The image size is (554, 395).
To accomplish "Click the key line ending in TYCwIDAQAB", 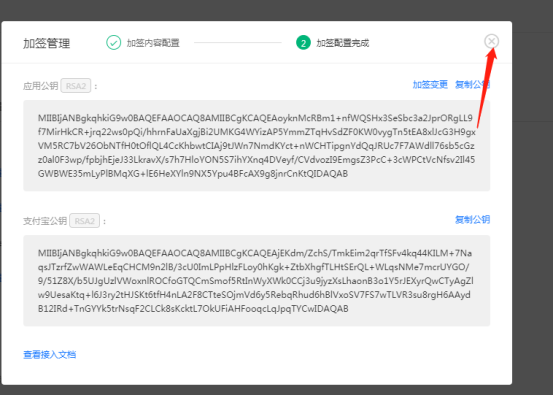I will click(x=193, y=308).
